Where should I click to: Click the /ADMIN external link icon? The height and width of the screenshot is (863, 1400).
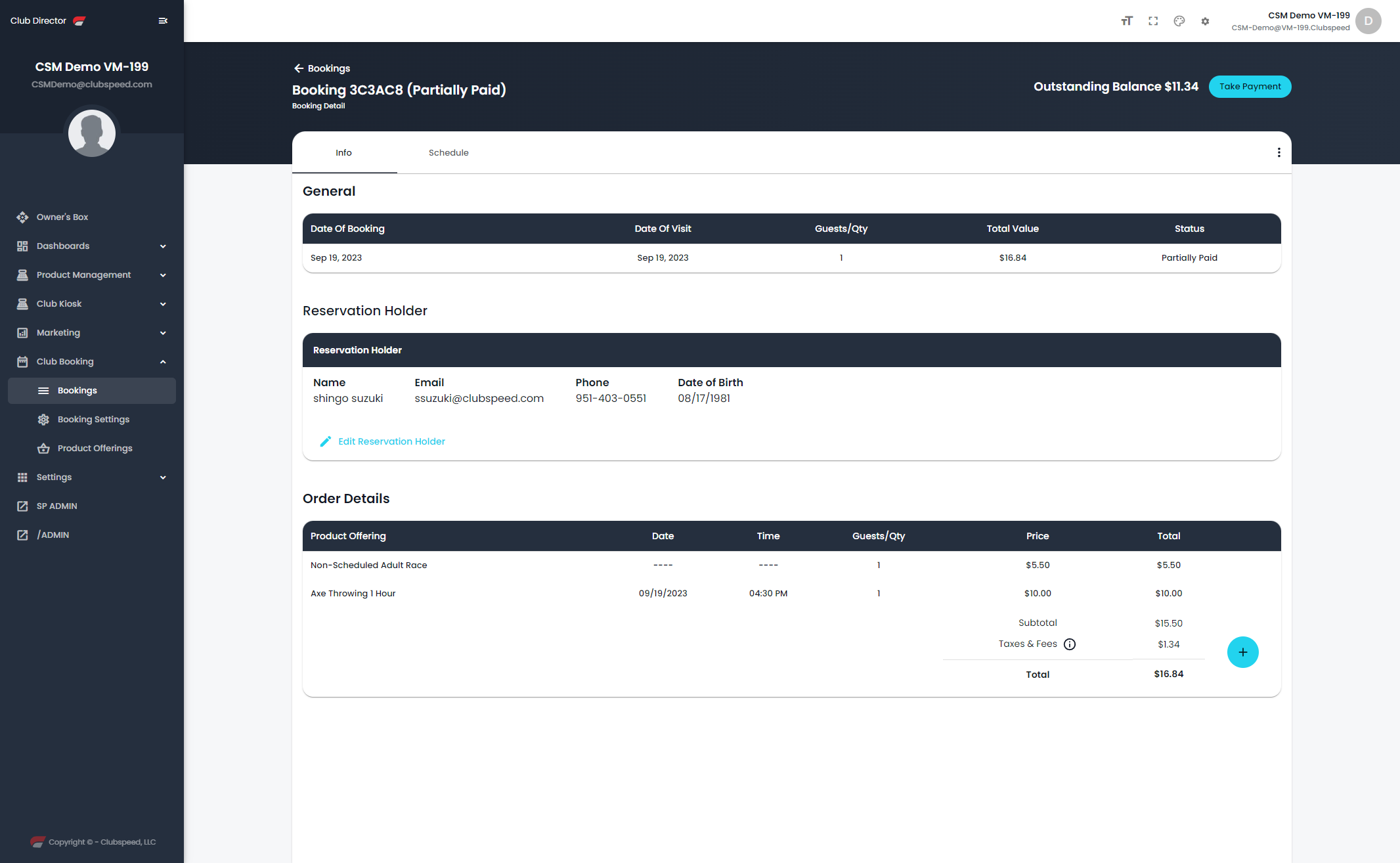22,535
